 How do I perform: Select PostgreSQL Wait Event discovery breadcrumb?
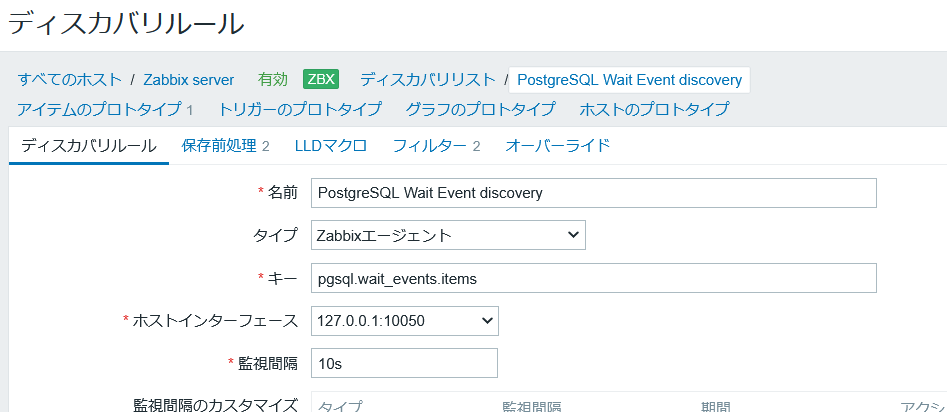tap(629, 79)
